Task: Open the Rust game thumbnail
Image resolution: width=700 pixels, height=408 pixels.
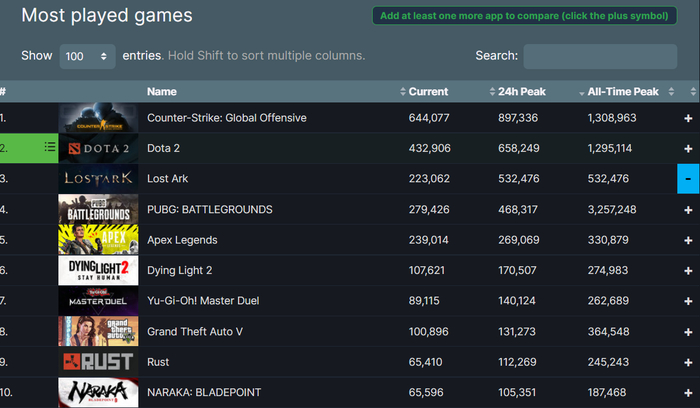Action: coord(98,362)
